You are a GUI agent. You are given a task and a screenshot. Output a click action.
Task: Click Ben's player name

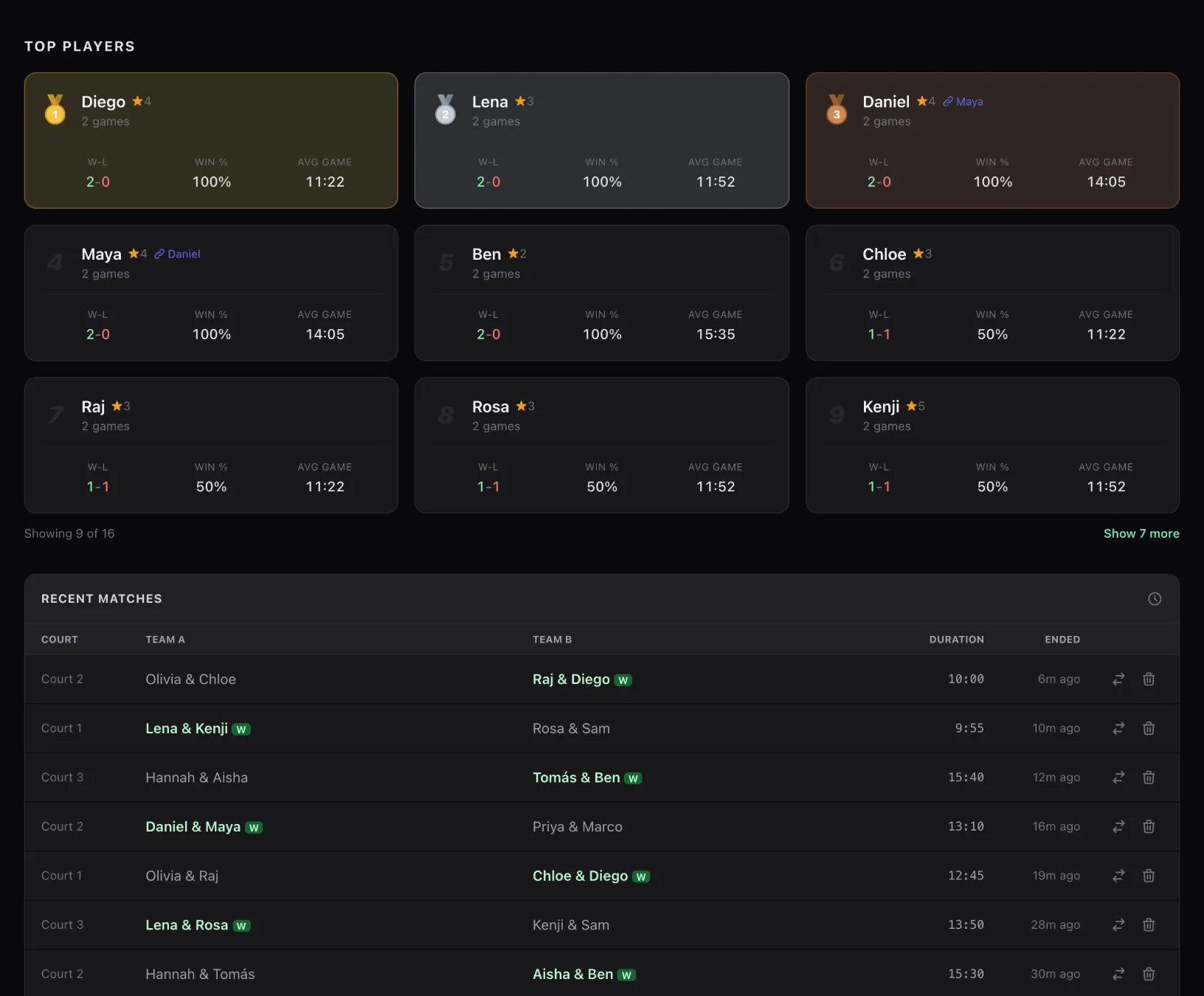point(486,255)
